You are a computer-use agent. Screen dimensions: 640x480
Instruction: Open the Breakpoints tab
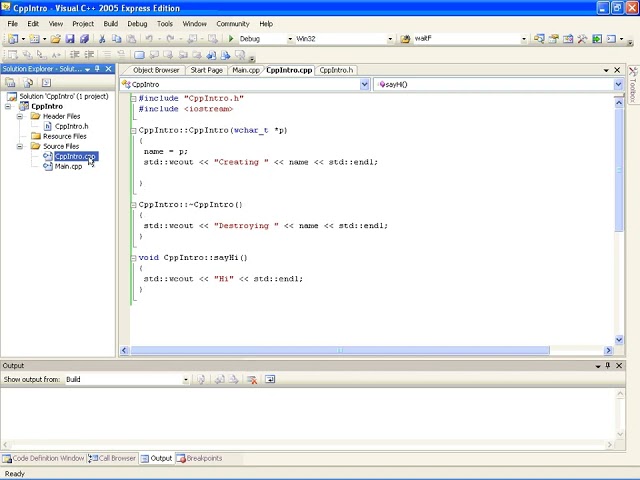(x=200, y=458)
